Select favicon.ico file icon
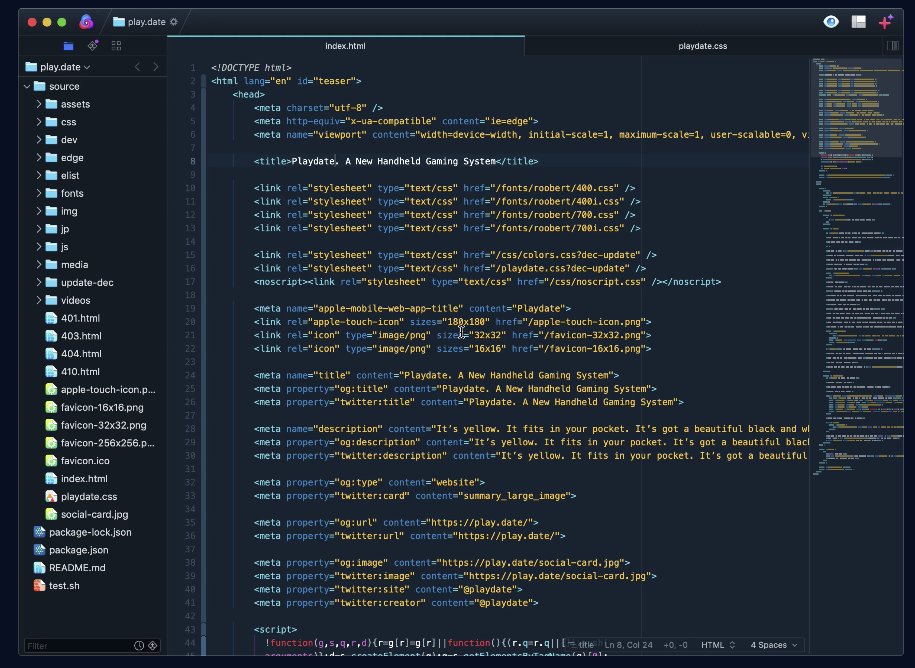The height and width of the screenshot is (668, 915). pos(51,461)
